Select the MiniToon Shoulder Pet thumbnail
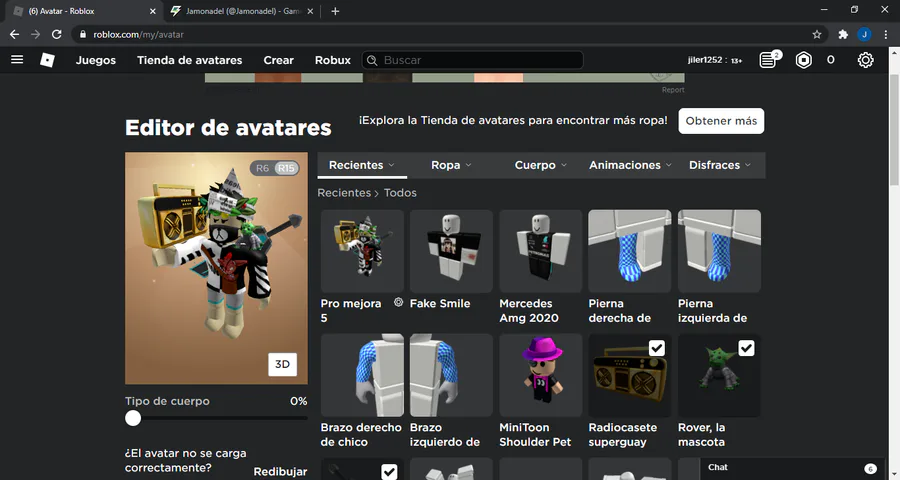Screen dimensions: 900x480 point(541,375)
